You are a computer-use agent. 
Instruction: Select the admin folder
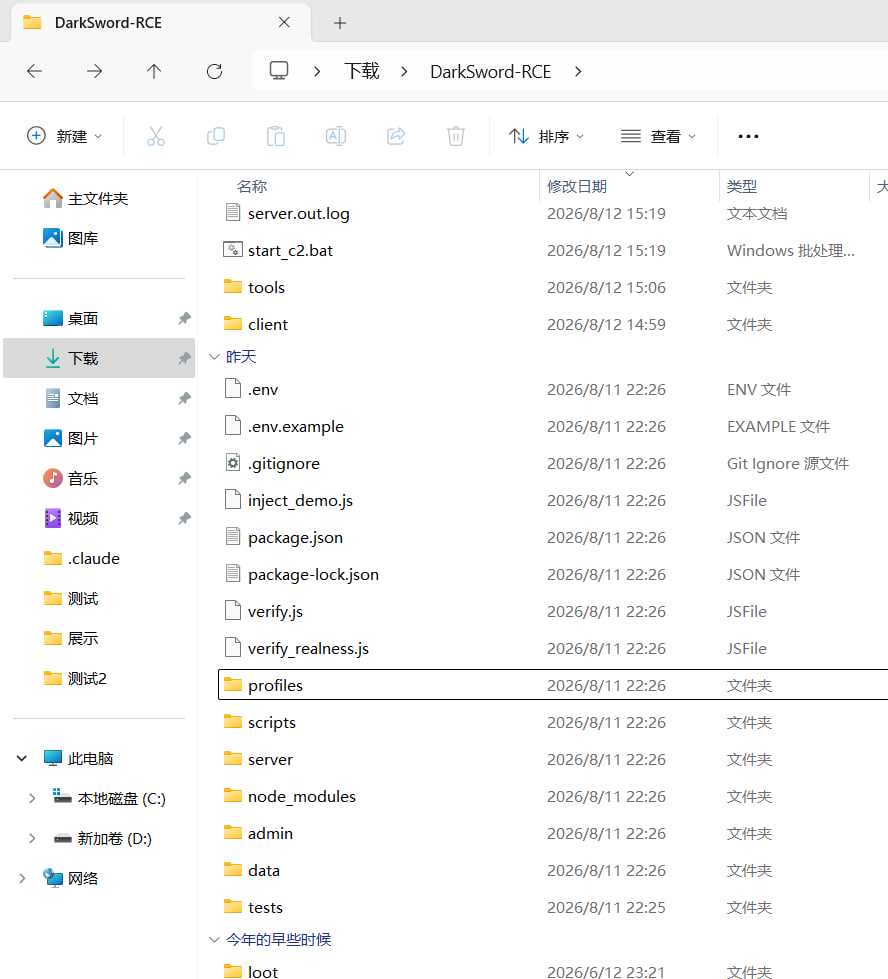tap(553, 833)
